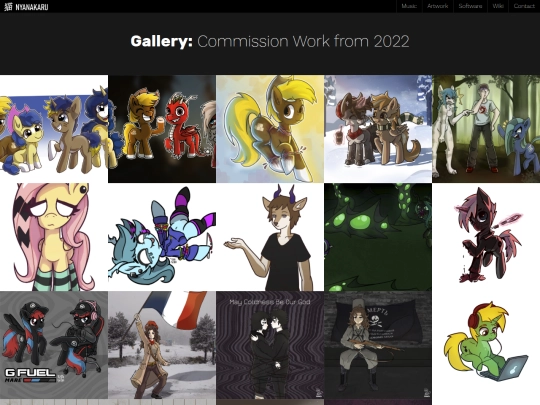View the girl waving French flag in snow
The width and height of the screenshot is (540, 405).
(162, 345)
